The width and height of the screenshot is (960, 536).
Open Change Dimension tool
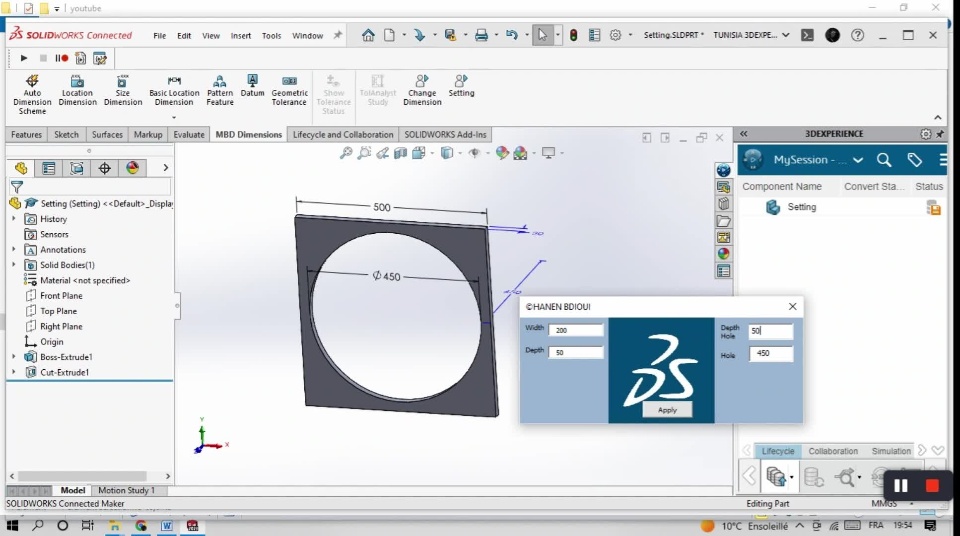(422, 90)
